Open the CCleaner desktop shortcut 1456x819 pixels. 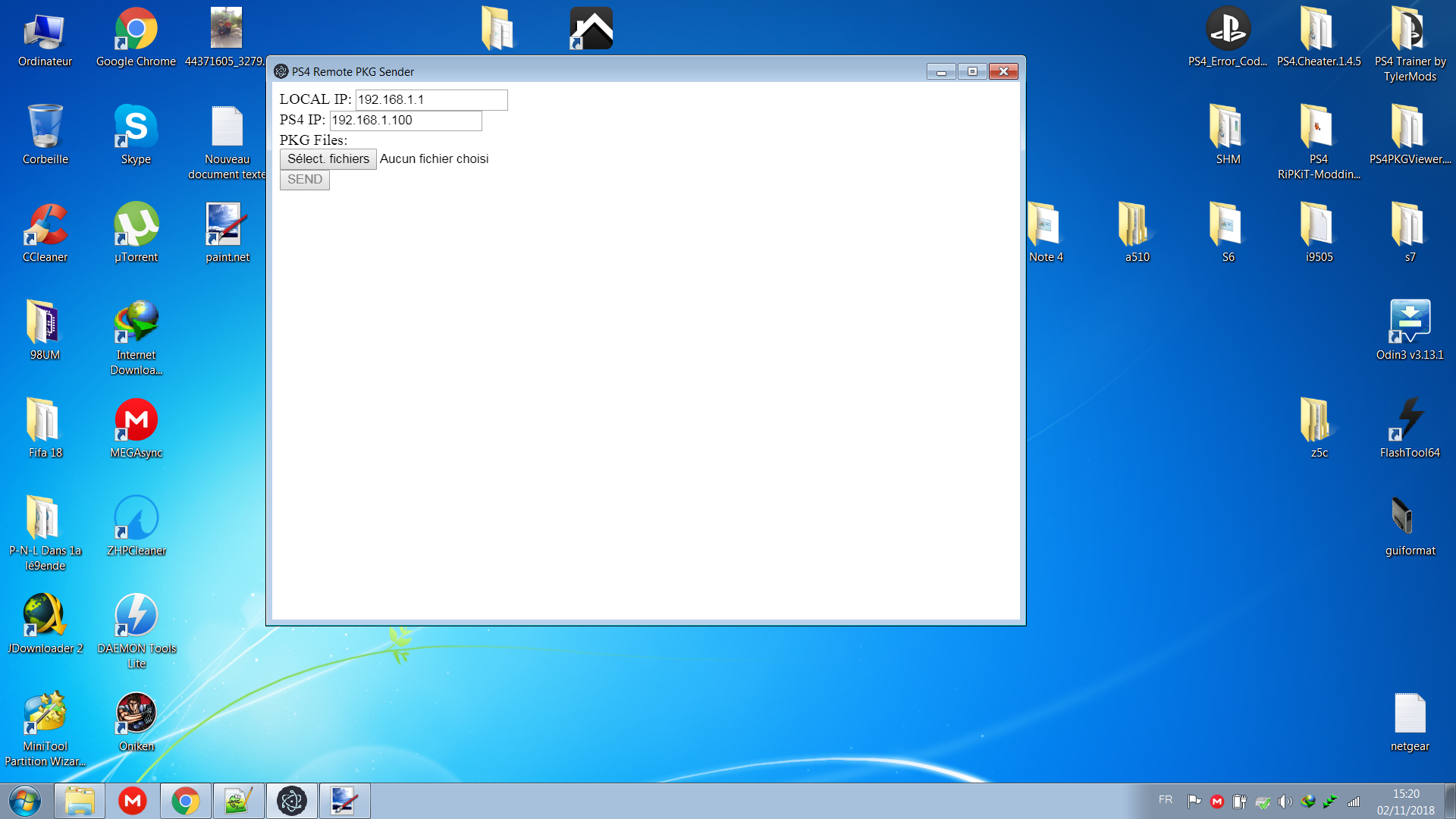click(45, 225)
